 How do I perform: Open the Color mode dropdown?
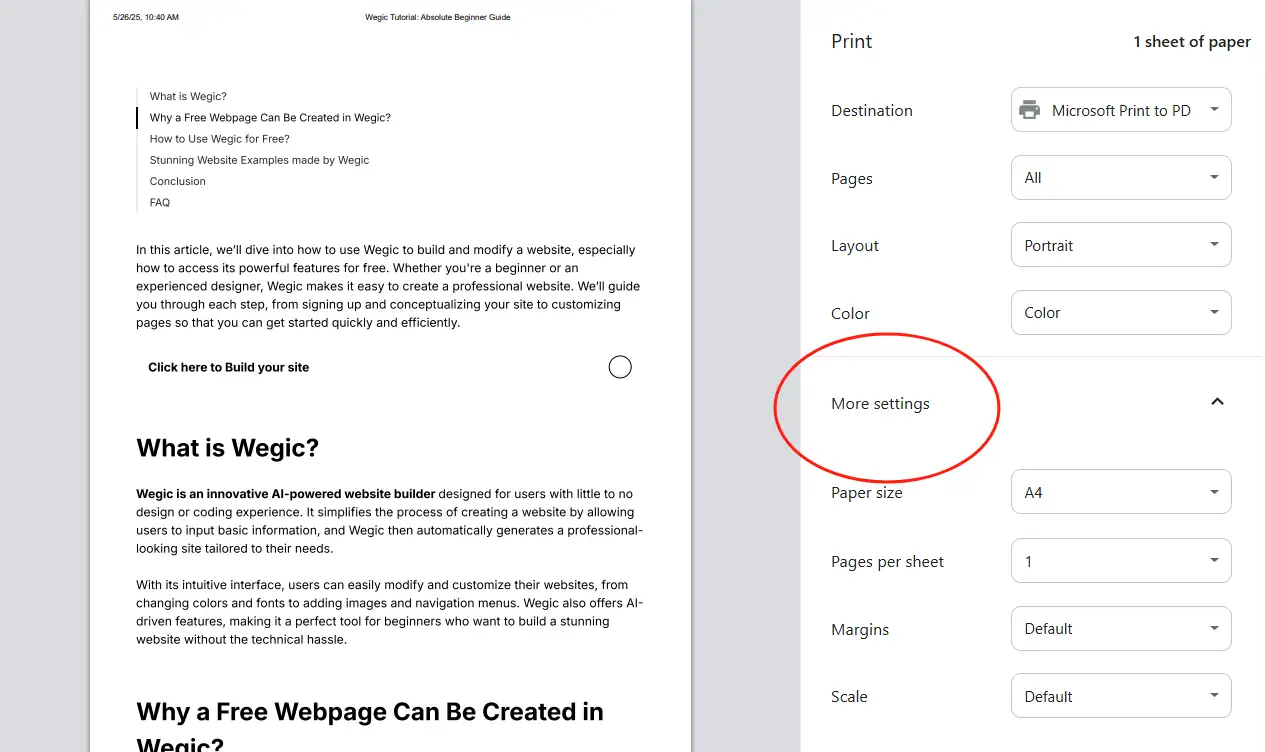[1121, 313]
